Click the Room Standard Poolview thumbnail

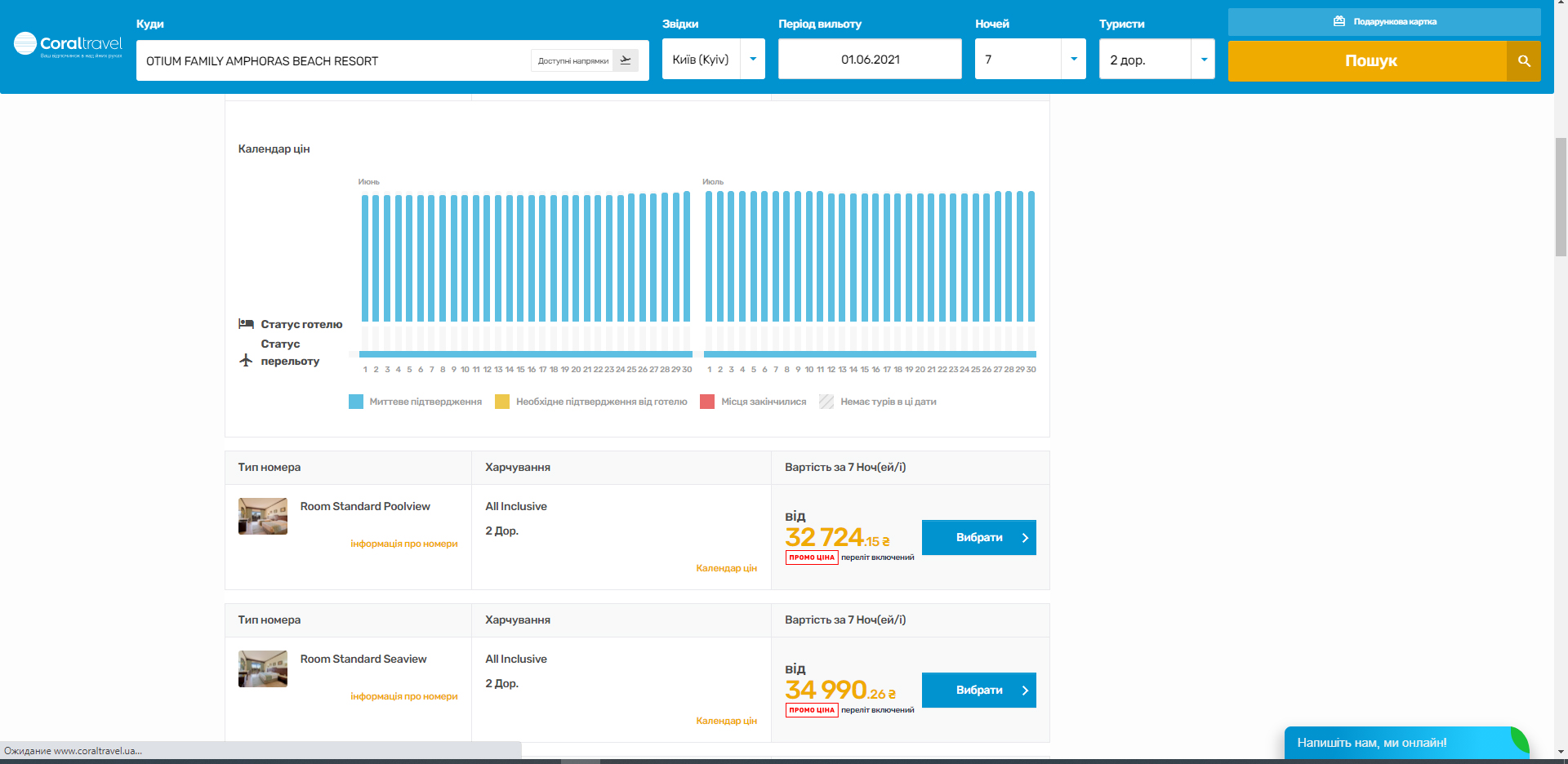tap(263, 517)
